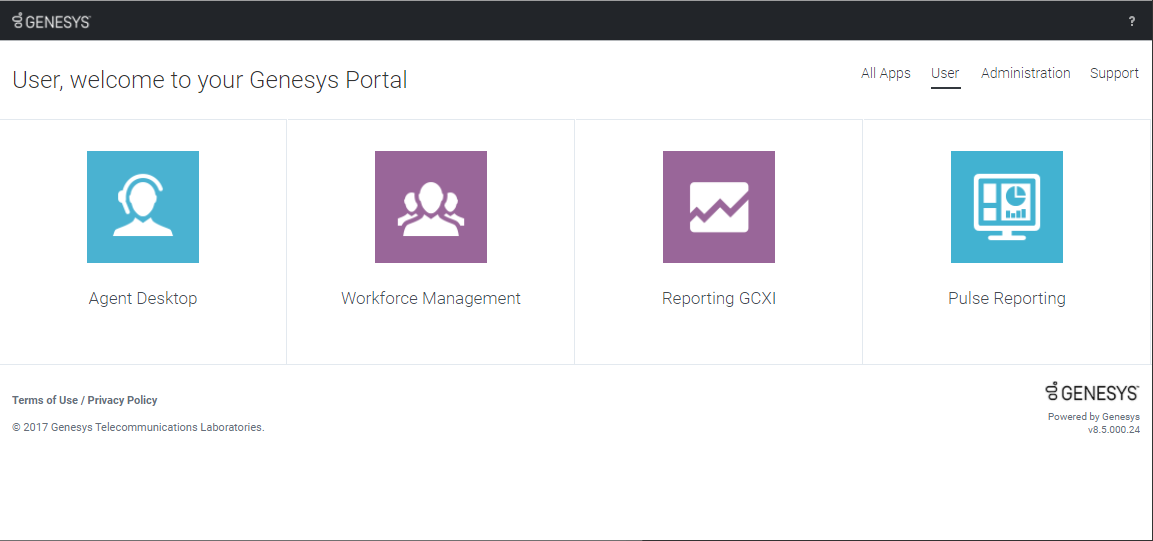Open the Agent Desktop headset icon
The image size is (1153, 541).
click(143, 207)
